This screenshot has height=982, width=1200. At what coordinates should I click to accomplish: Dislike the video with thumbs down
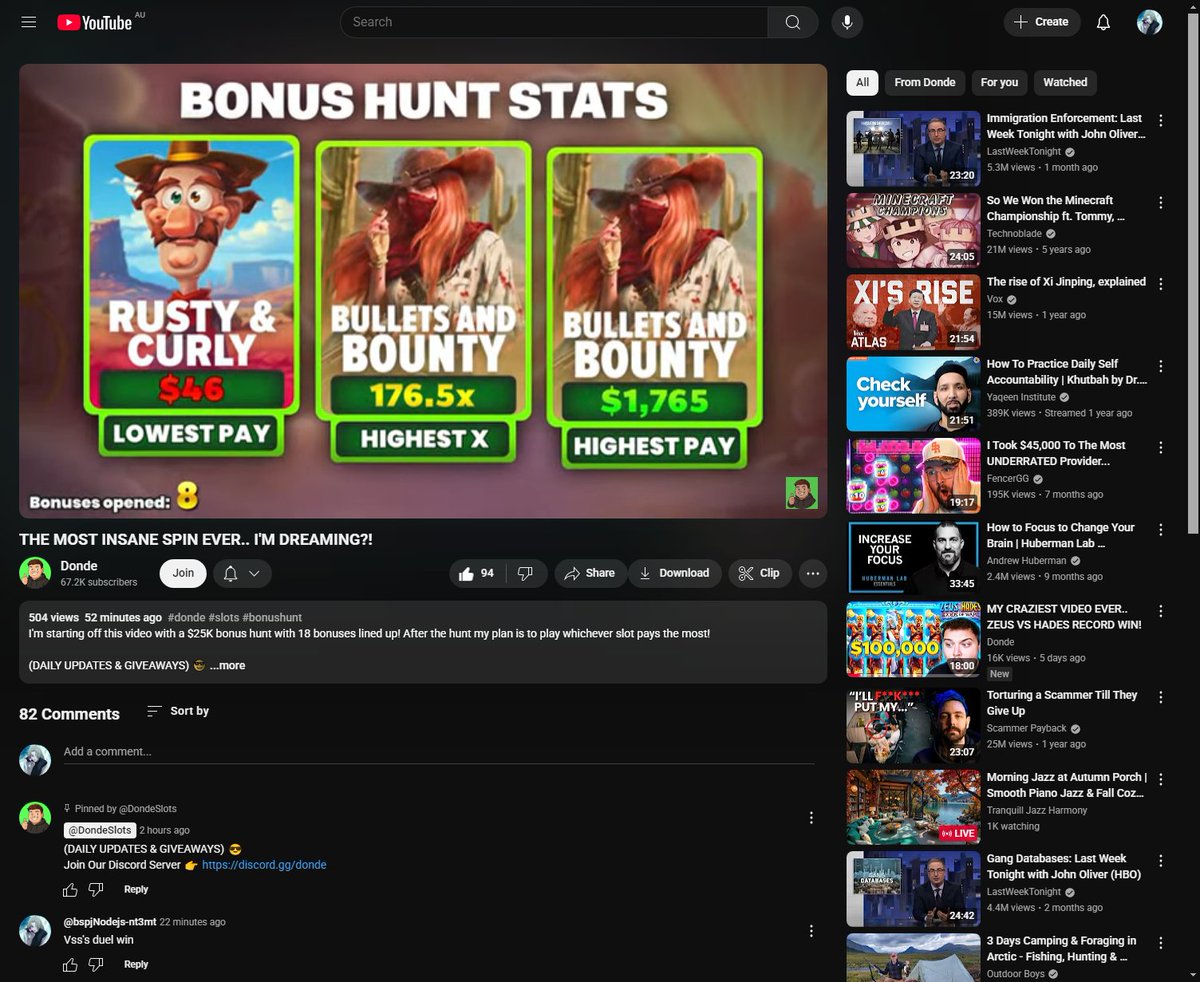(525, 573)
